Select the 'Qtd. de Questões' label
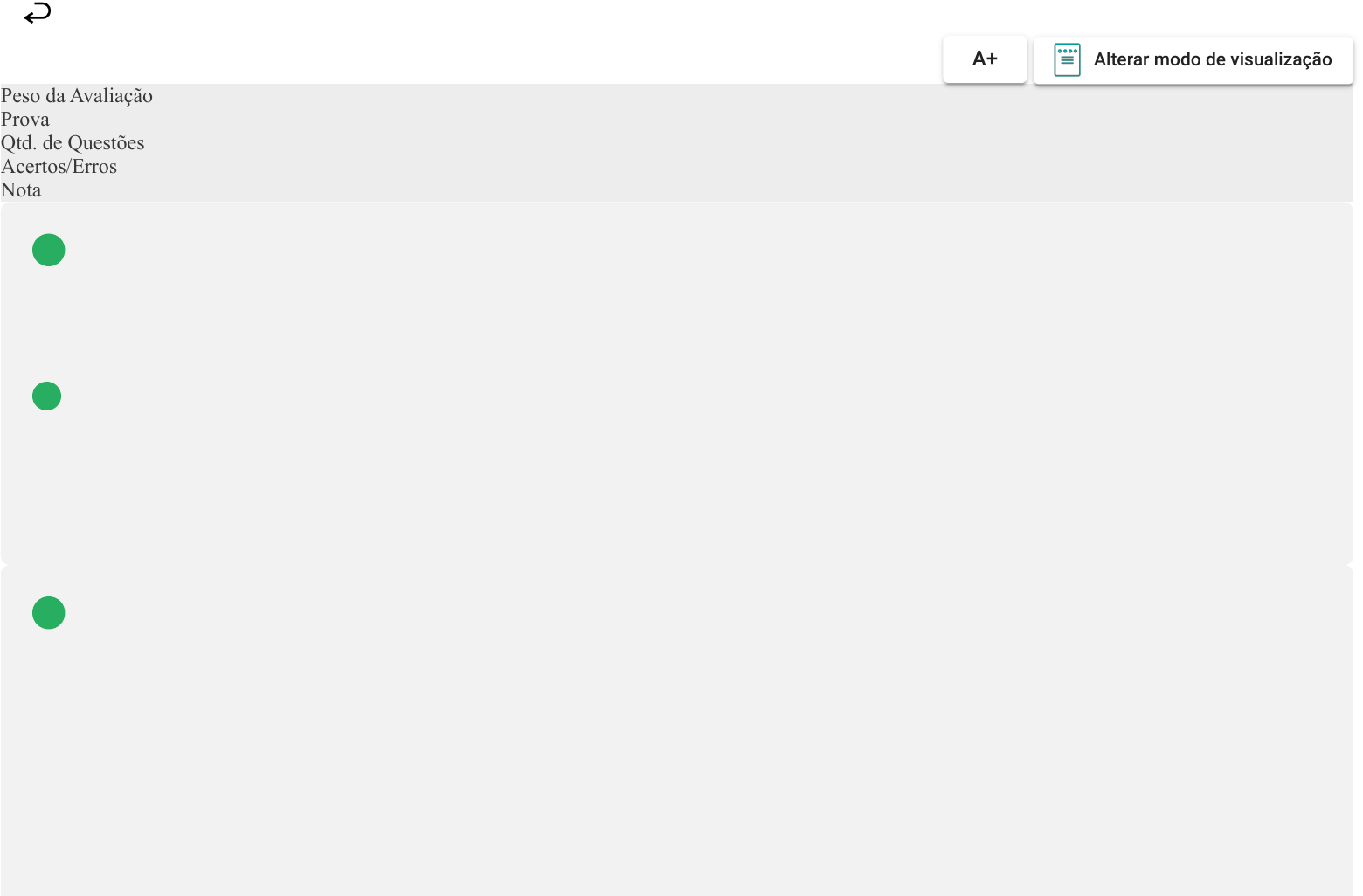1363x896 pixels. [73, 143]
